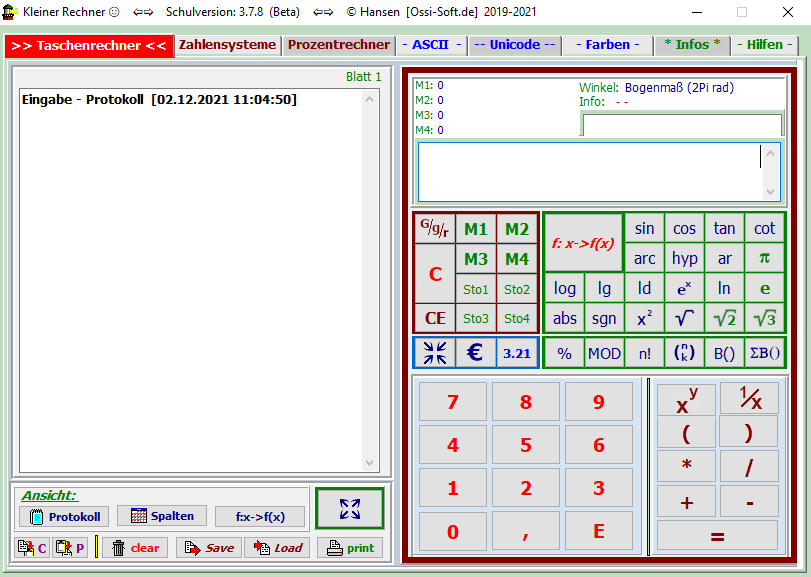811x577 pixels.
Task: Switch to the Zahlensysteme tab
Action: (228, 45)
